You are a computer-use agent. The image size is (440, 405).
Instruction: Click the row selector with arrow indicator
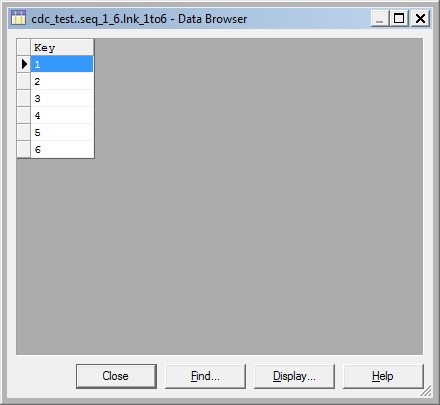(x=24, y=64)
